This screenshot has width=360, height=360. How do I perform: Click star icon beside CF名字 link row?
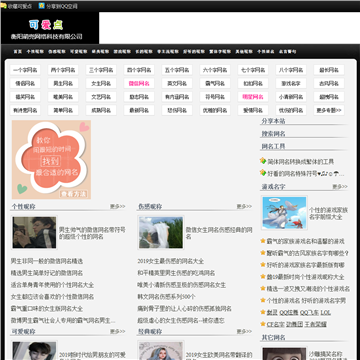(x=263, y=324)
